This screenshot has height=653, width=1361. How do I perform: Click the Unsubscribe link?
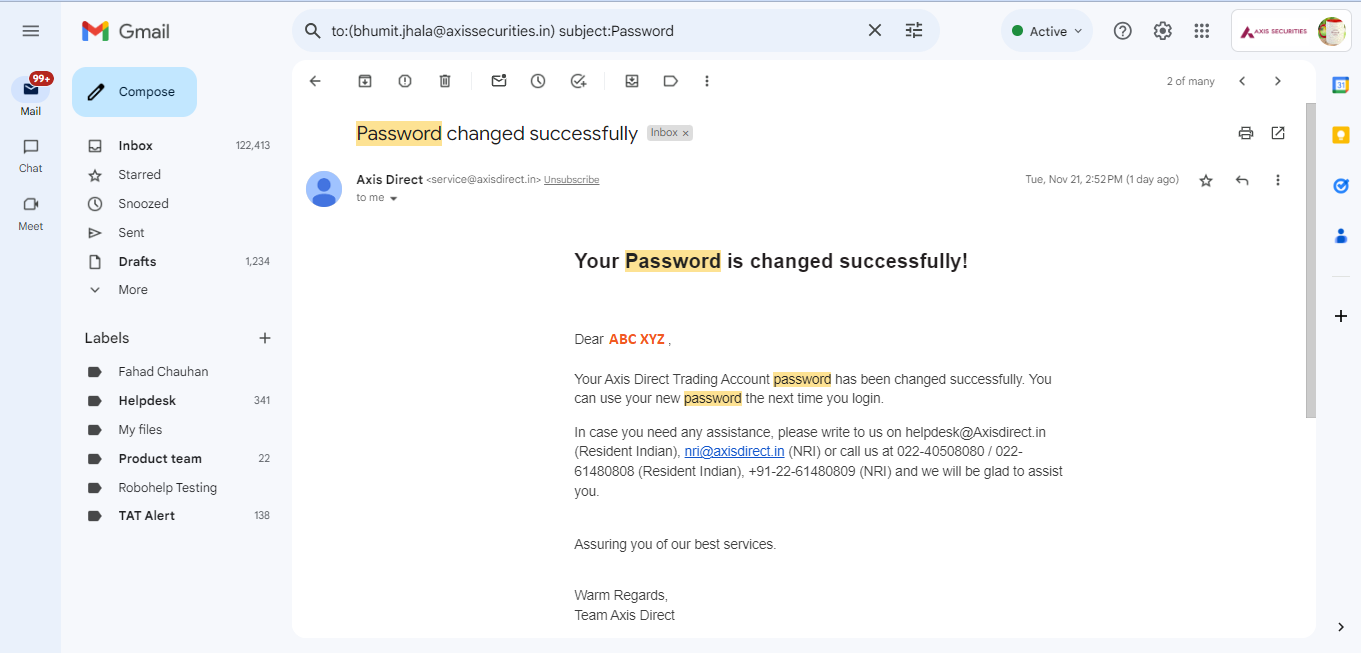click(x=571, y=180)
